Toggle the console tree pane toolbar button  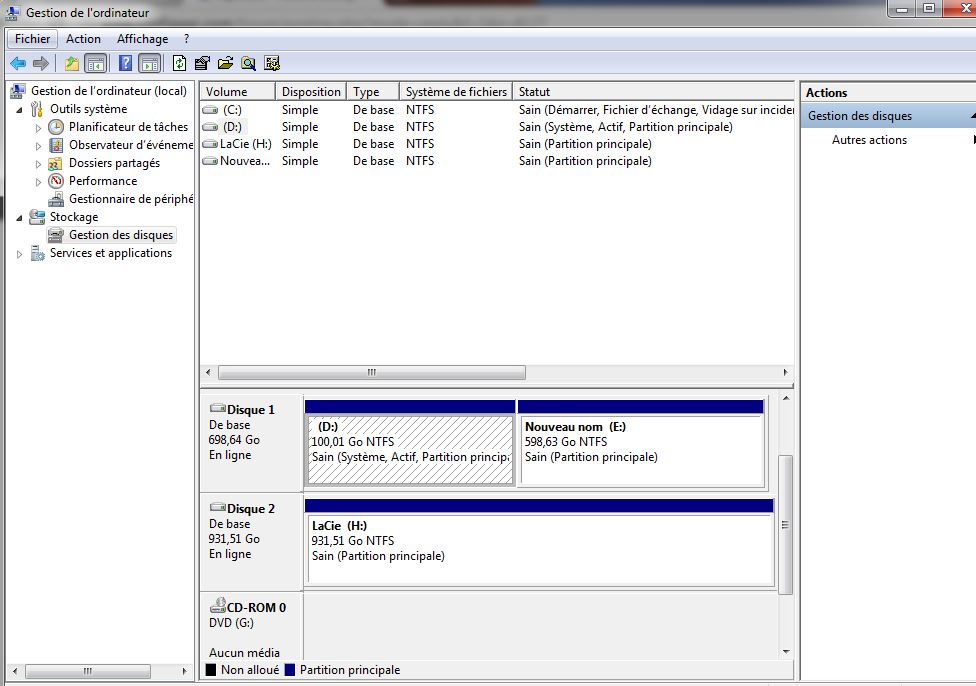click(x=96, y=64)
